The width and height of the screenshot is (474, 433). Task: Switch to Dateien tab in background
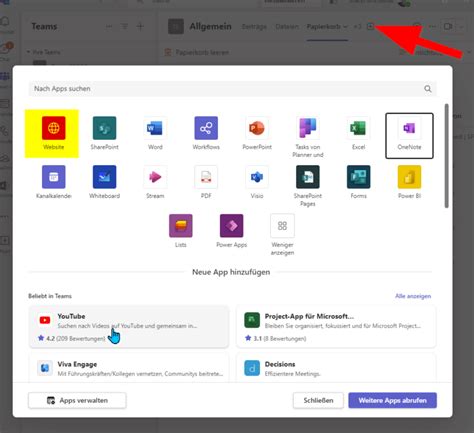(287, 26)
